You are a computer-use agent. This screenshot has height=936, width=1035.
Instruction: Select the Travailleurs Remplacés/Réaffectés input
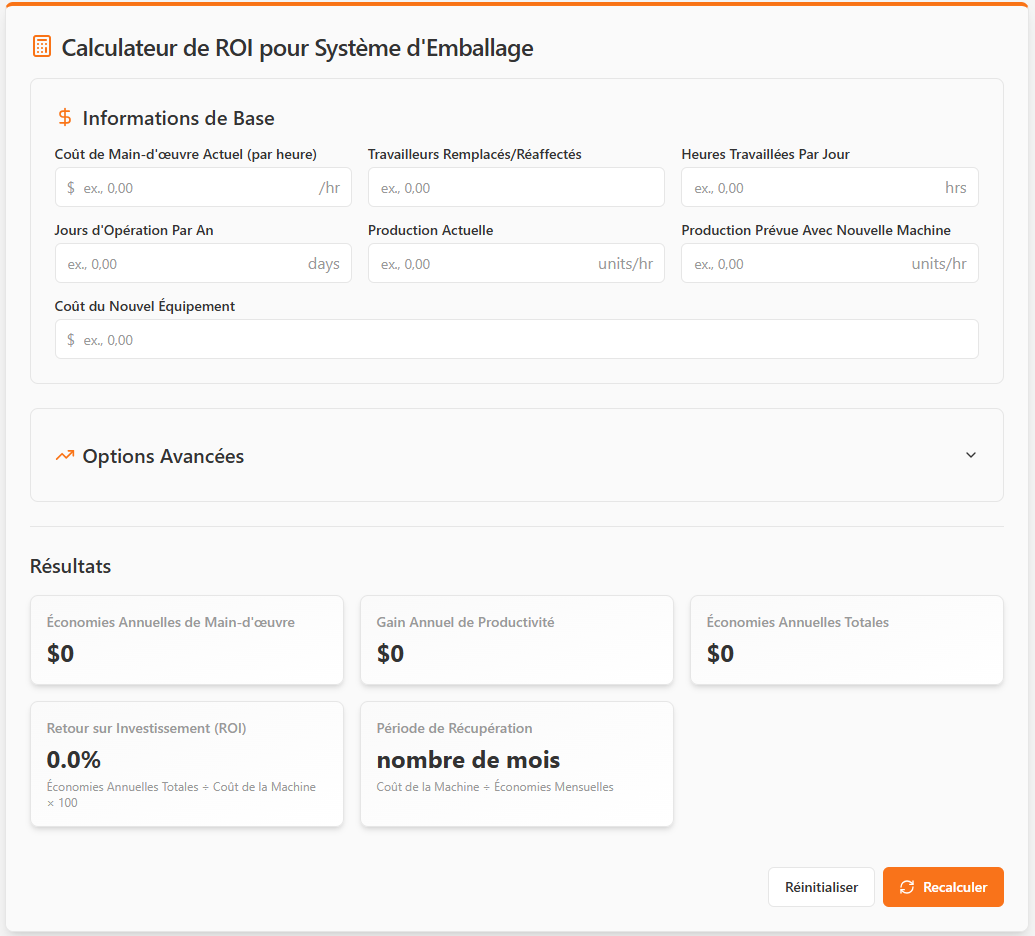point(516,188)
